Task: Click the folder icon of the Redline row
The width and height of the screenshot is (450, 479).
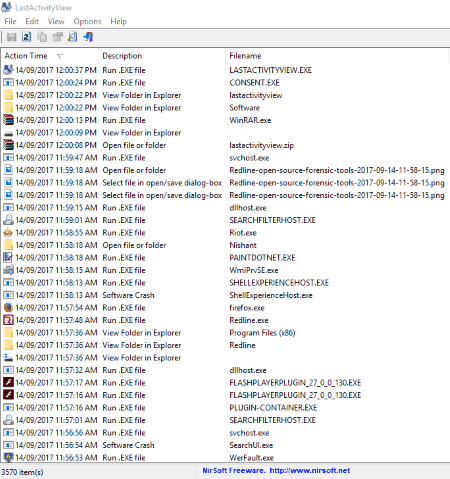Action: (9, 345)
